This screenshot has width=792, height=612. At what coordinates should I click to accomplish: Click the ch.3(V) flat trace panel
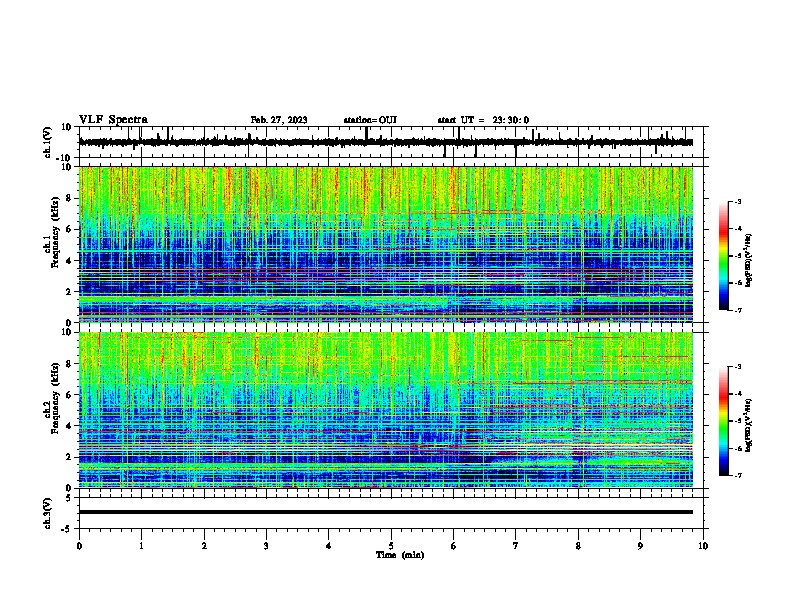pyautogui.click(x=393, y=513)
